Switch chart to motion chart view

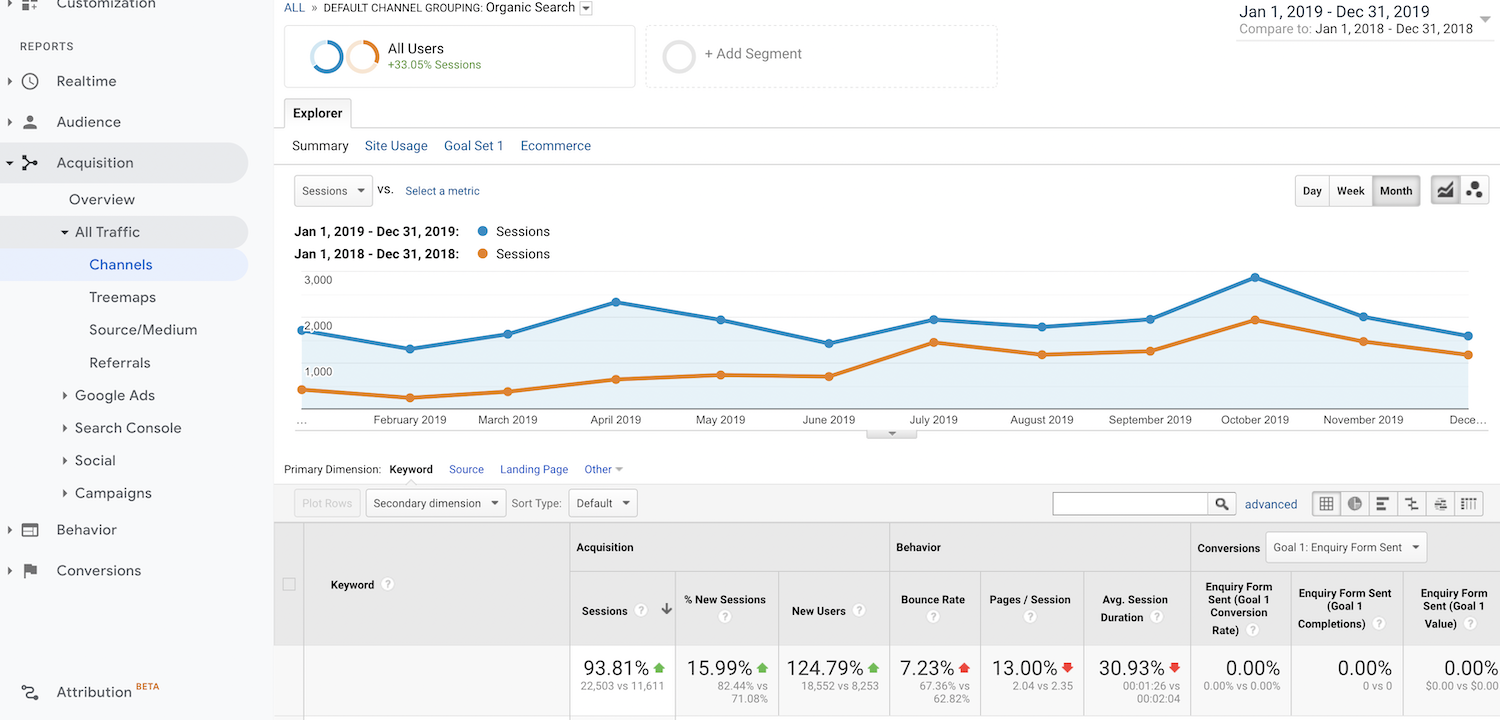click(1475, 190)
